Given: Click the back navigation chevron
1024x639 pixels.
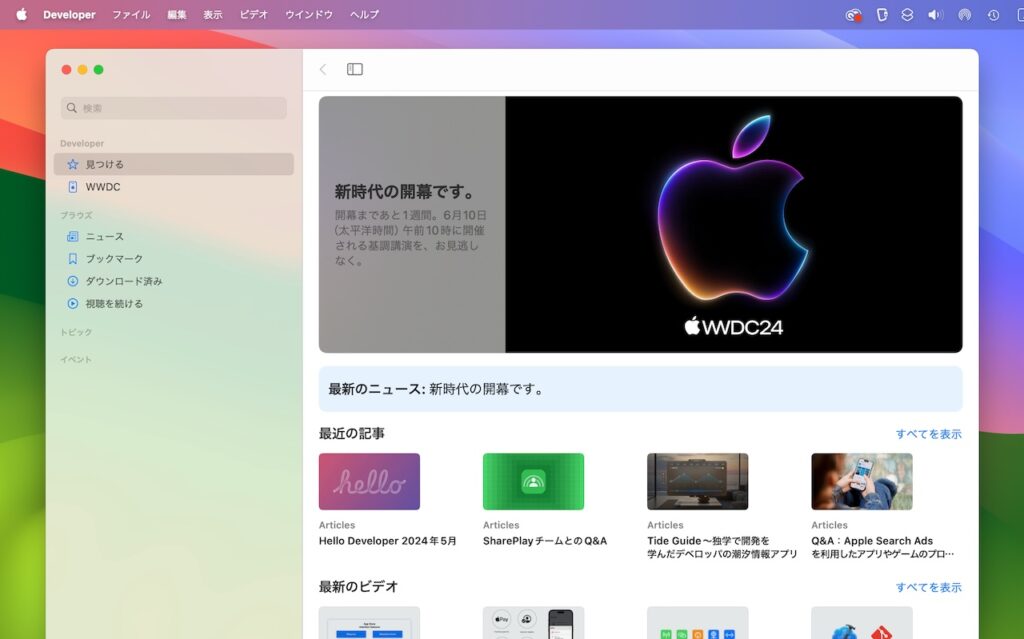Looking at the screenshot, I should (322, 69).
